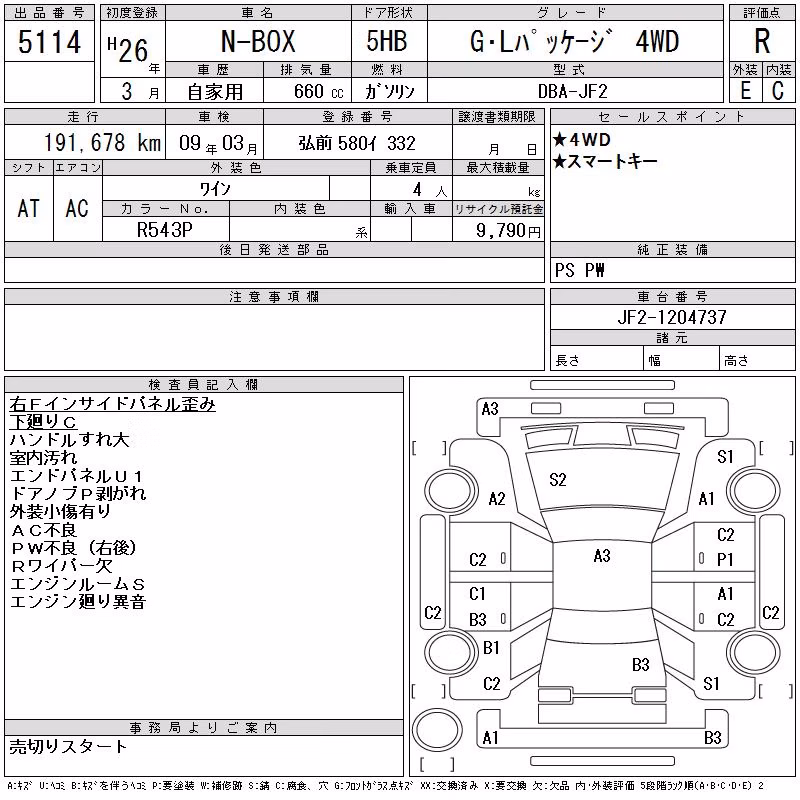This screenshot has width=800, height=800.
Task: Select the damage code legend line
Action: tap(386, 785)
